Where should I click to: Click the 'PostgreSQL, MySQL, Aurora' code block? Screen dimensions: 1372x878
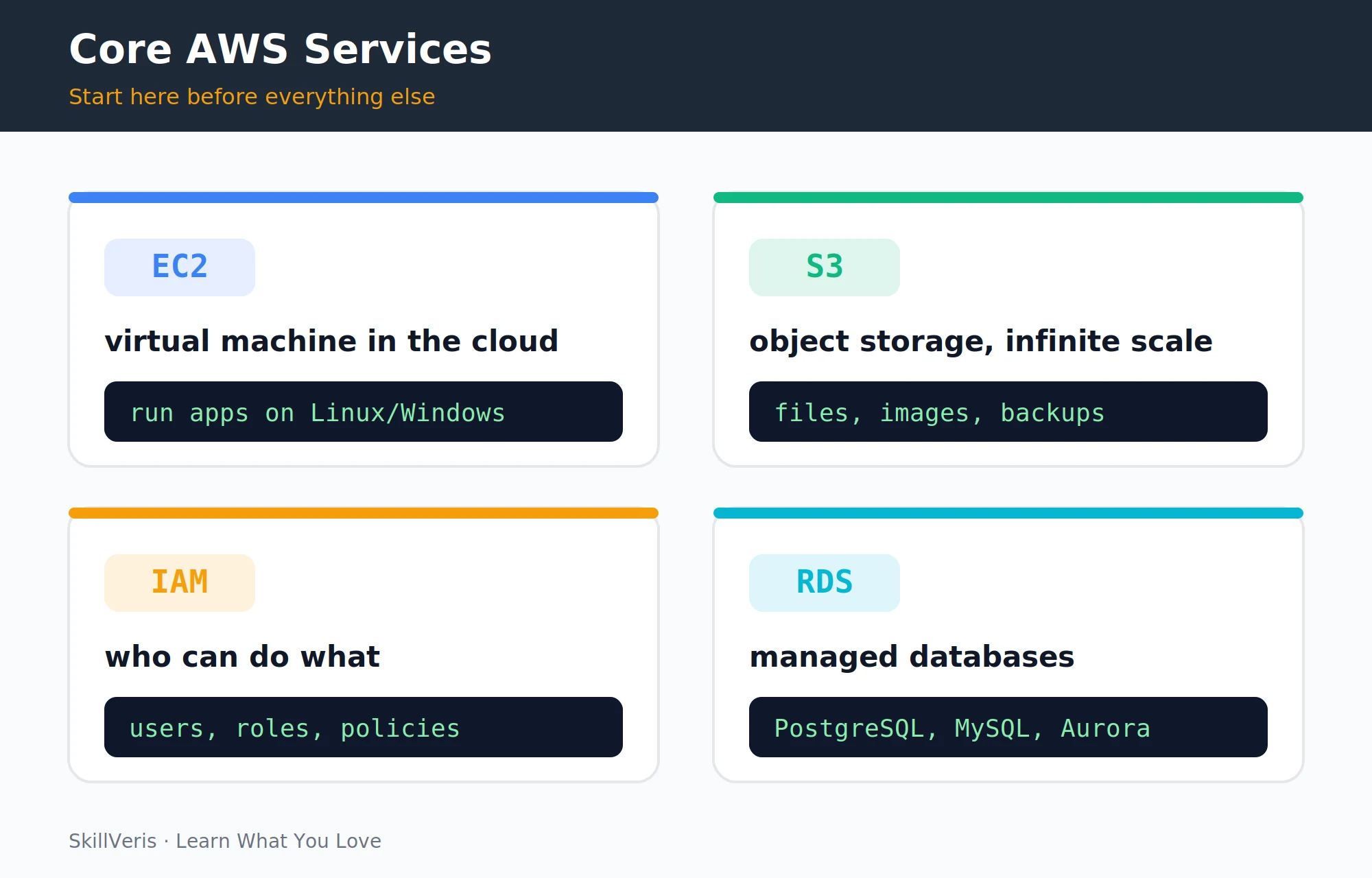coord(1008,727)
